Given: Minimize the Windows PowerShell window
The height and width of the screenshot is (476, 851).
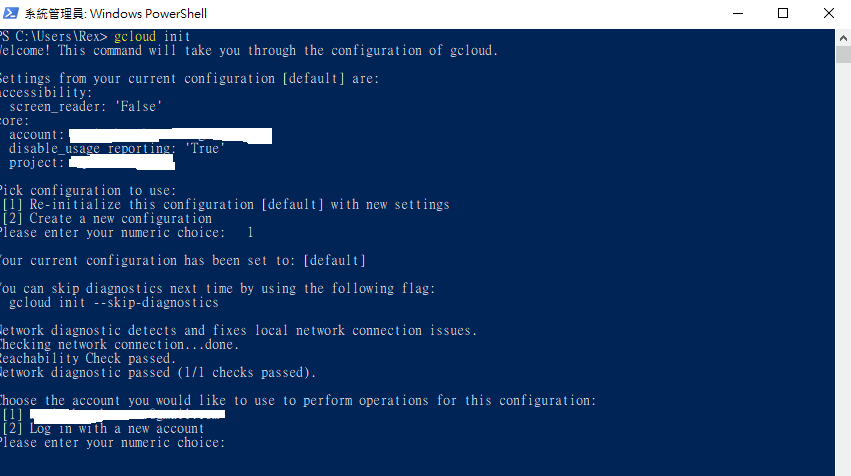Looking at the screenshot, I should coord(738,13).
